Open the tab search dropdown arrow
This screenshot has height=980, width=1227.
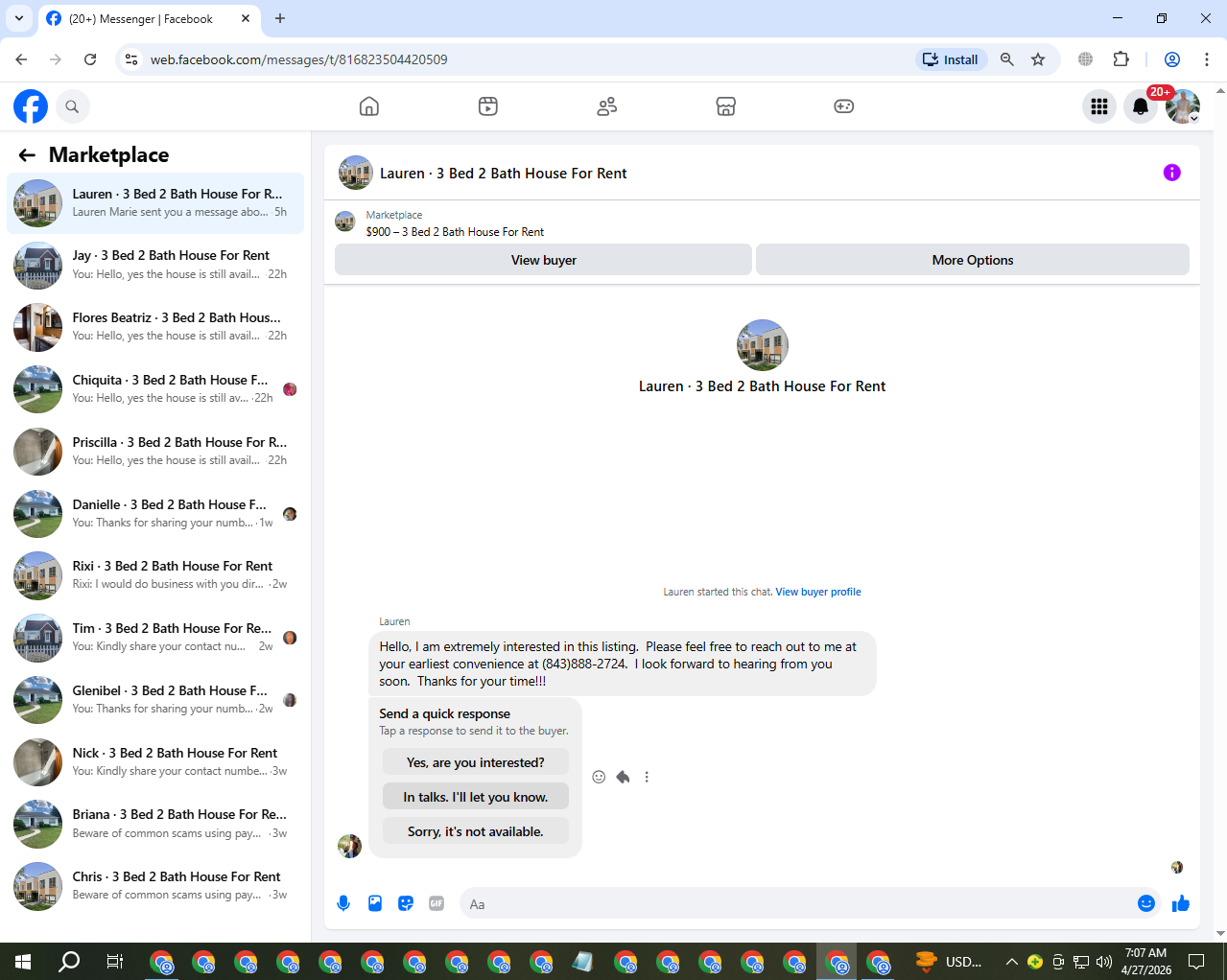click(18, 18)
